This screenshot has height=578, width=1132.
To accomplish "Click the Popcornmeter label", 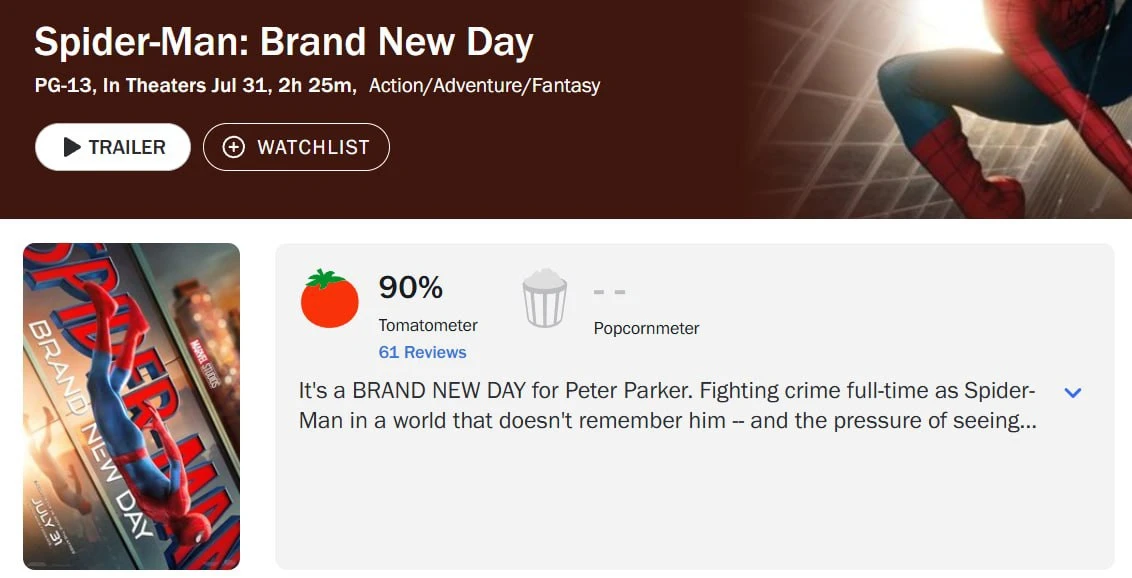I will tap(646, 328).
